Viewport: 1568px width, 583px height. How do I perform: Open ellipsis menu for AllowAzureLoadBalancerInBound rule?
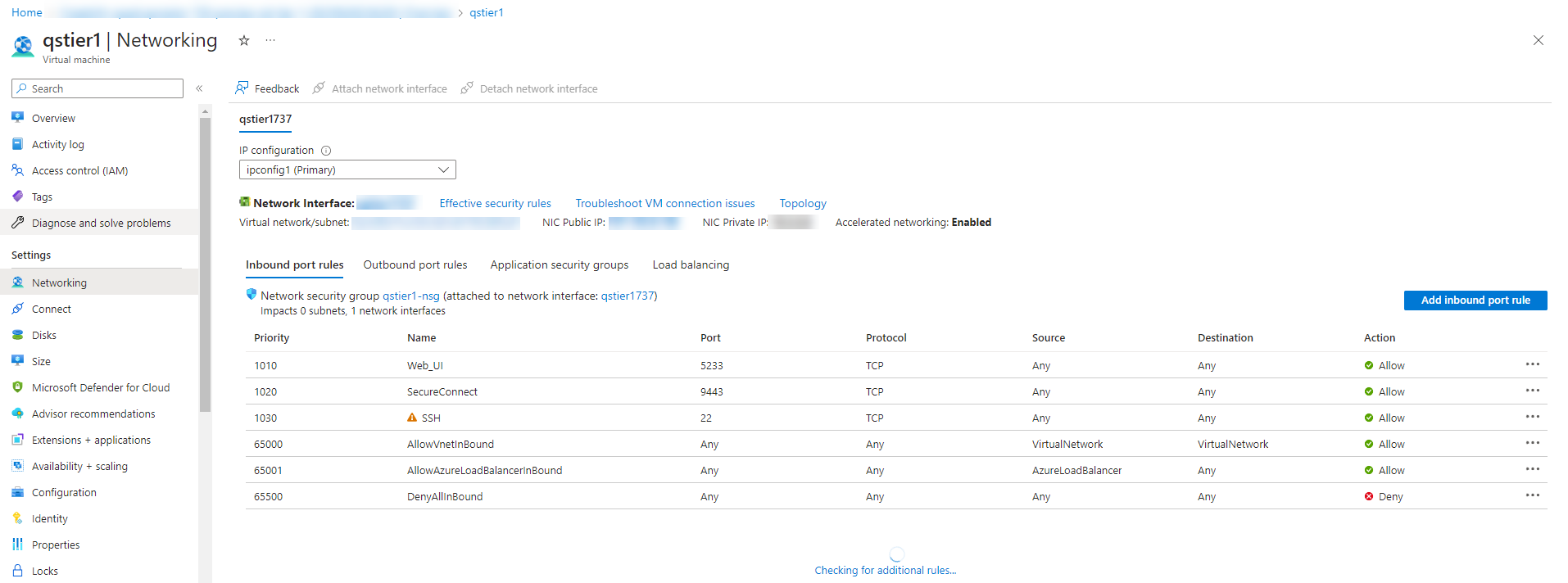pyautogui.click(x=1533, y=469)
